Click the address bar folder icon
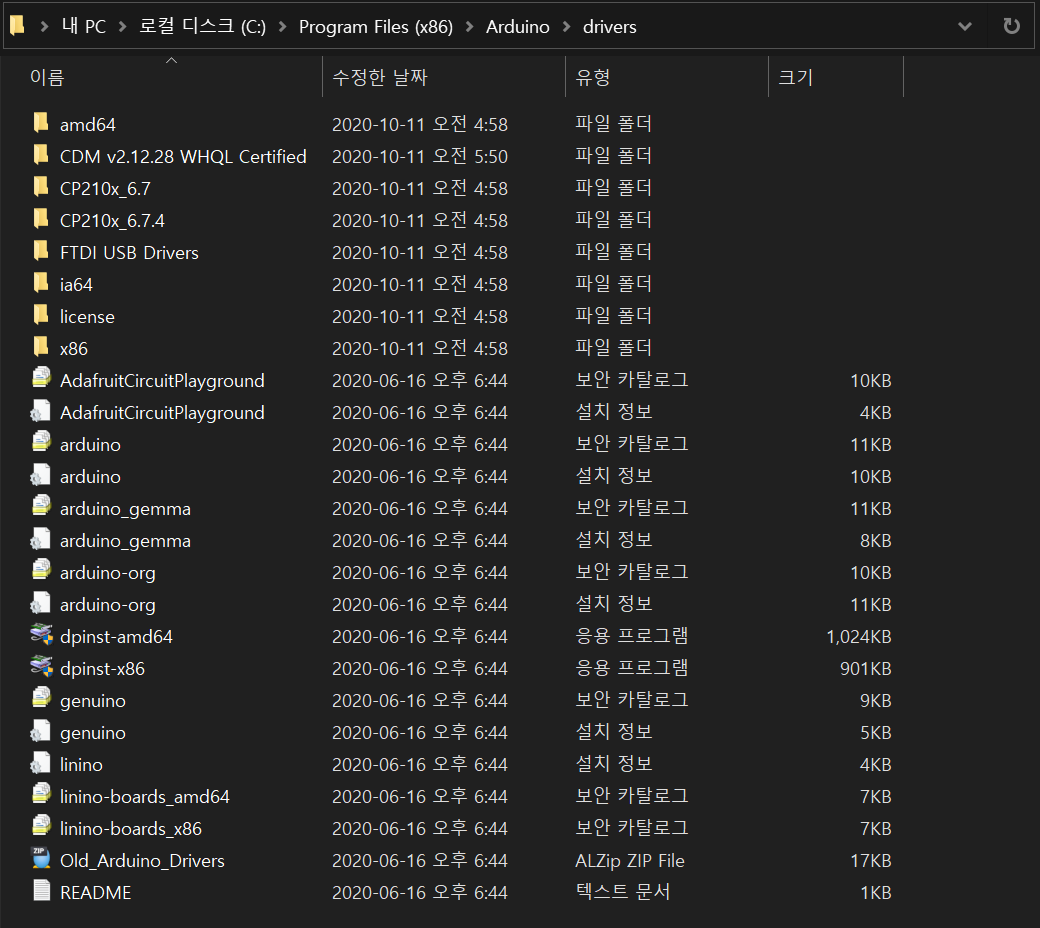The width and height of the screenshot is (1040, 928). [x=17, y=26]
